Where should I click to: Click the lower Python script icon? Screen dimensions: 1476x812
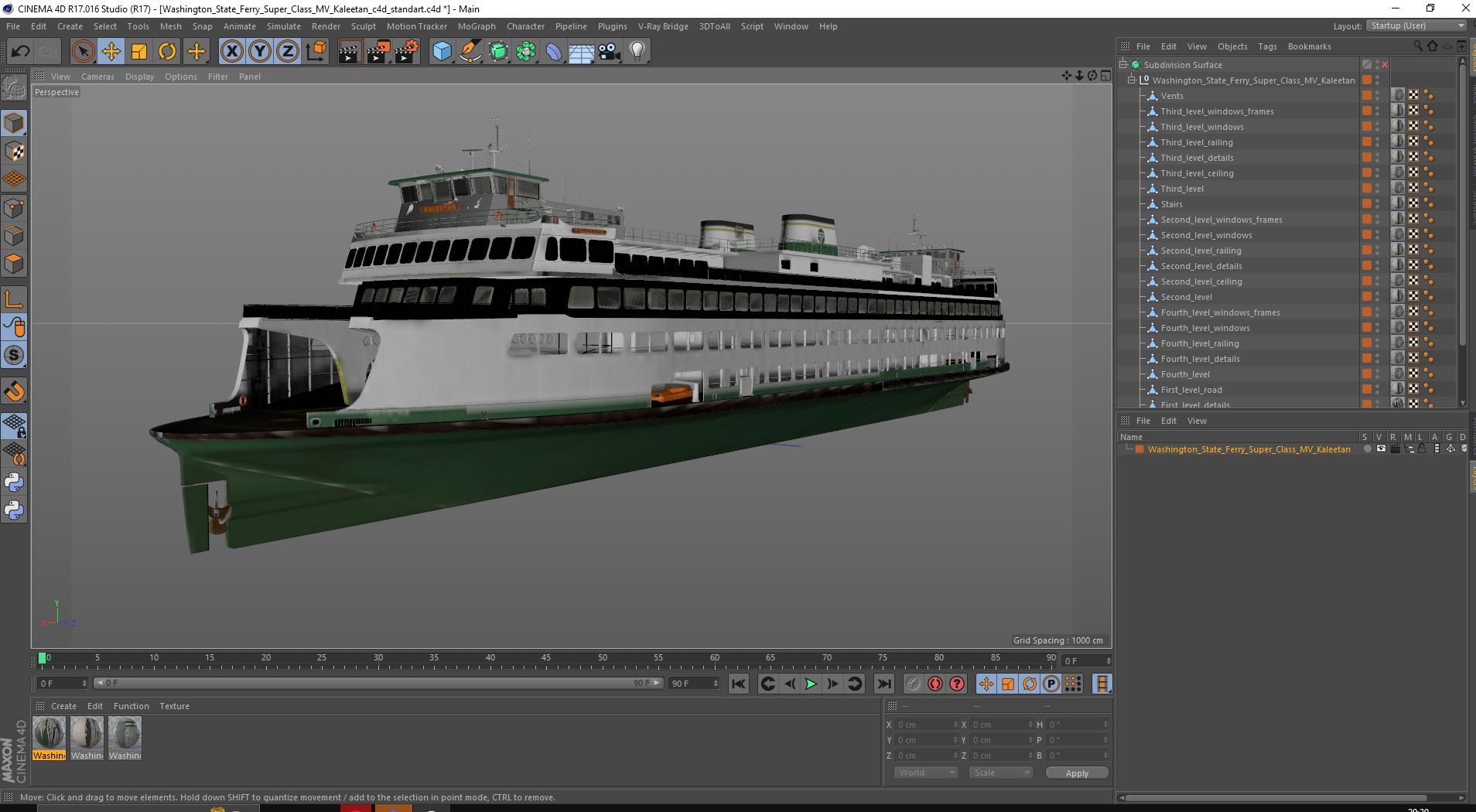pos(14,510)
